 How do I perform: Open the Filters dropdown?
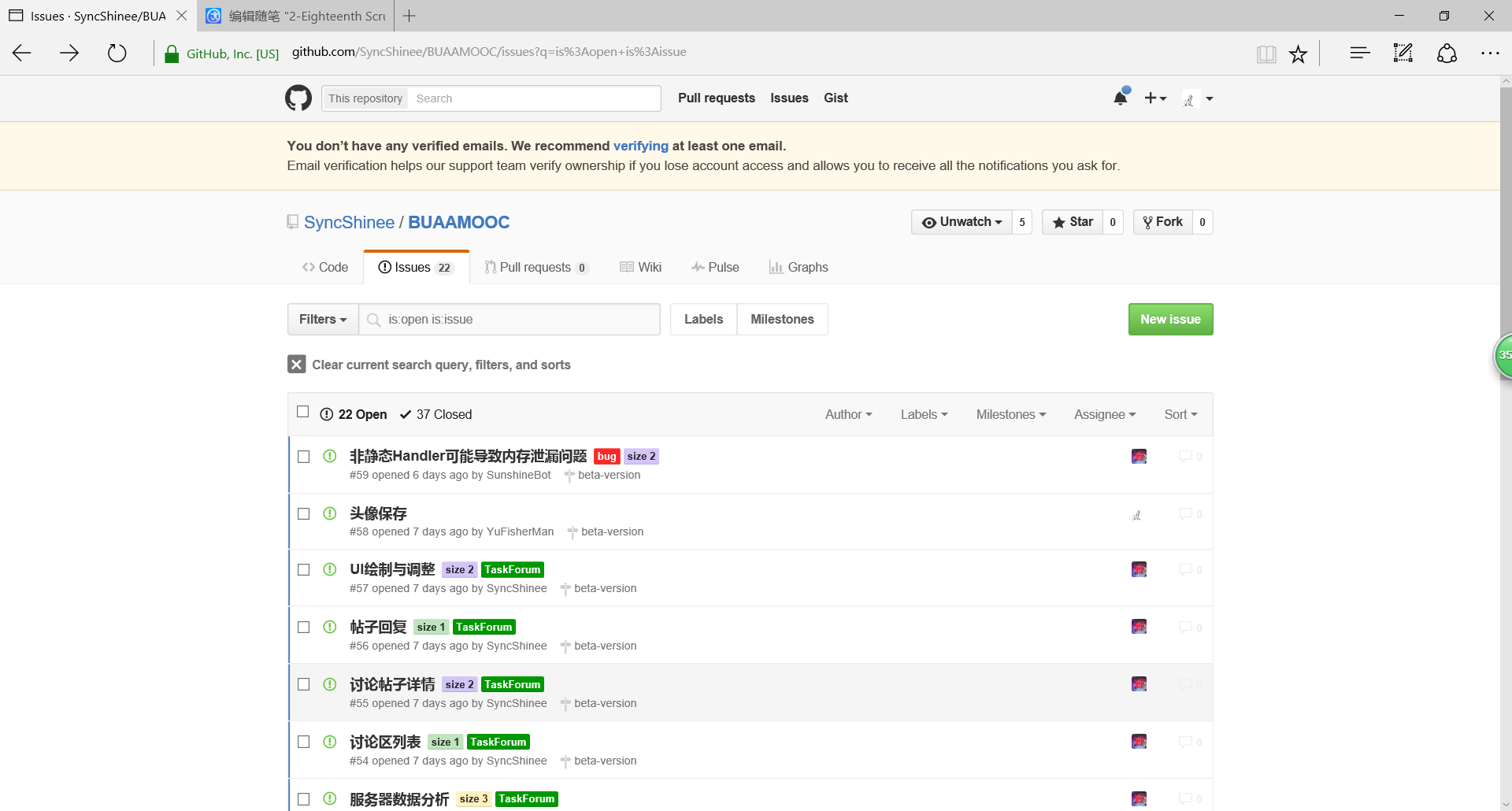click(x=323, y=319)
